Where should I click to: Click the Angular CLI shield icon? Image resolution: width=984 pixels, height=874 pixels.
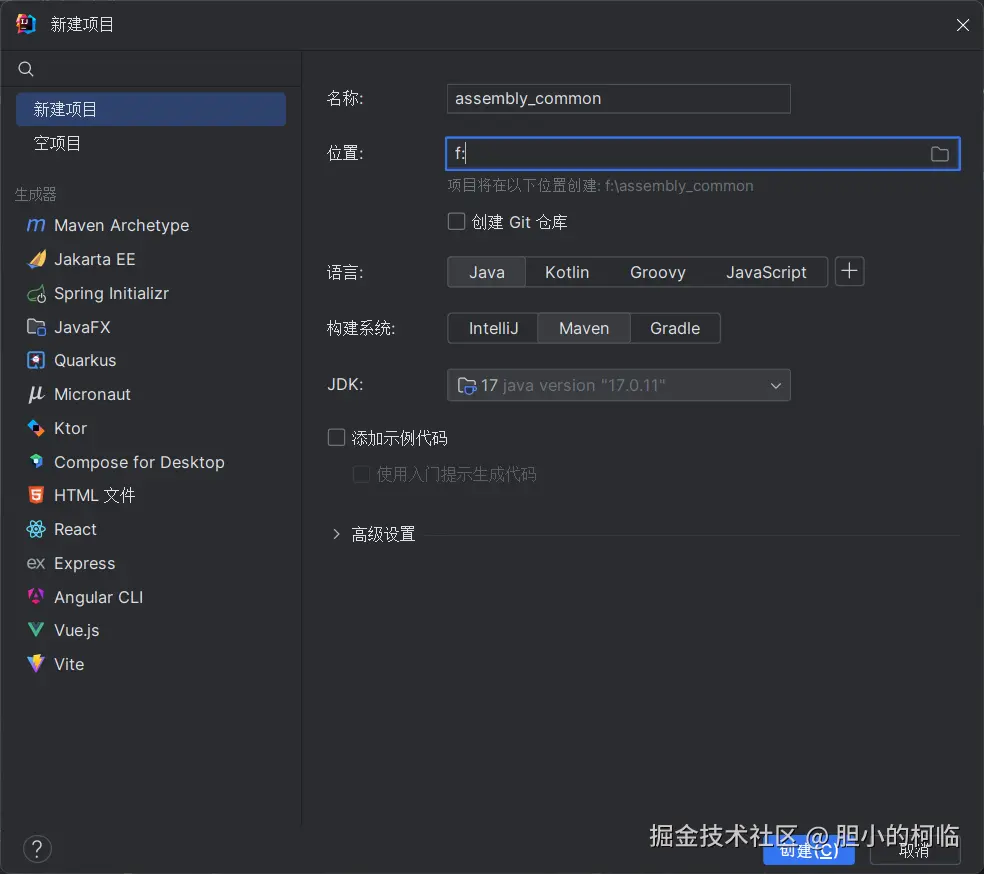coord(36,596)
